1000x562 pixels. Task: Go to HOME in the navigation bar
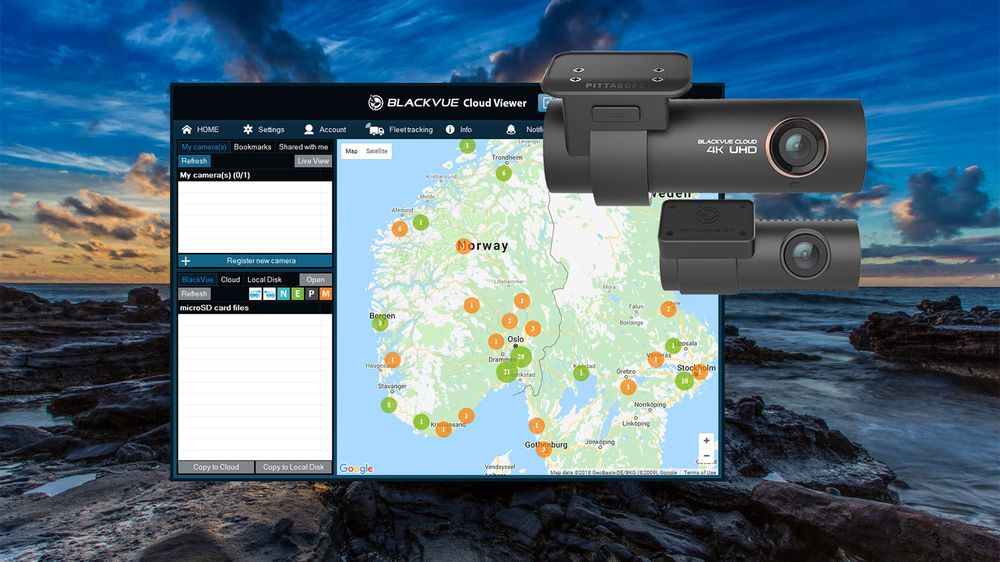(200, 129)
